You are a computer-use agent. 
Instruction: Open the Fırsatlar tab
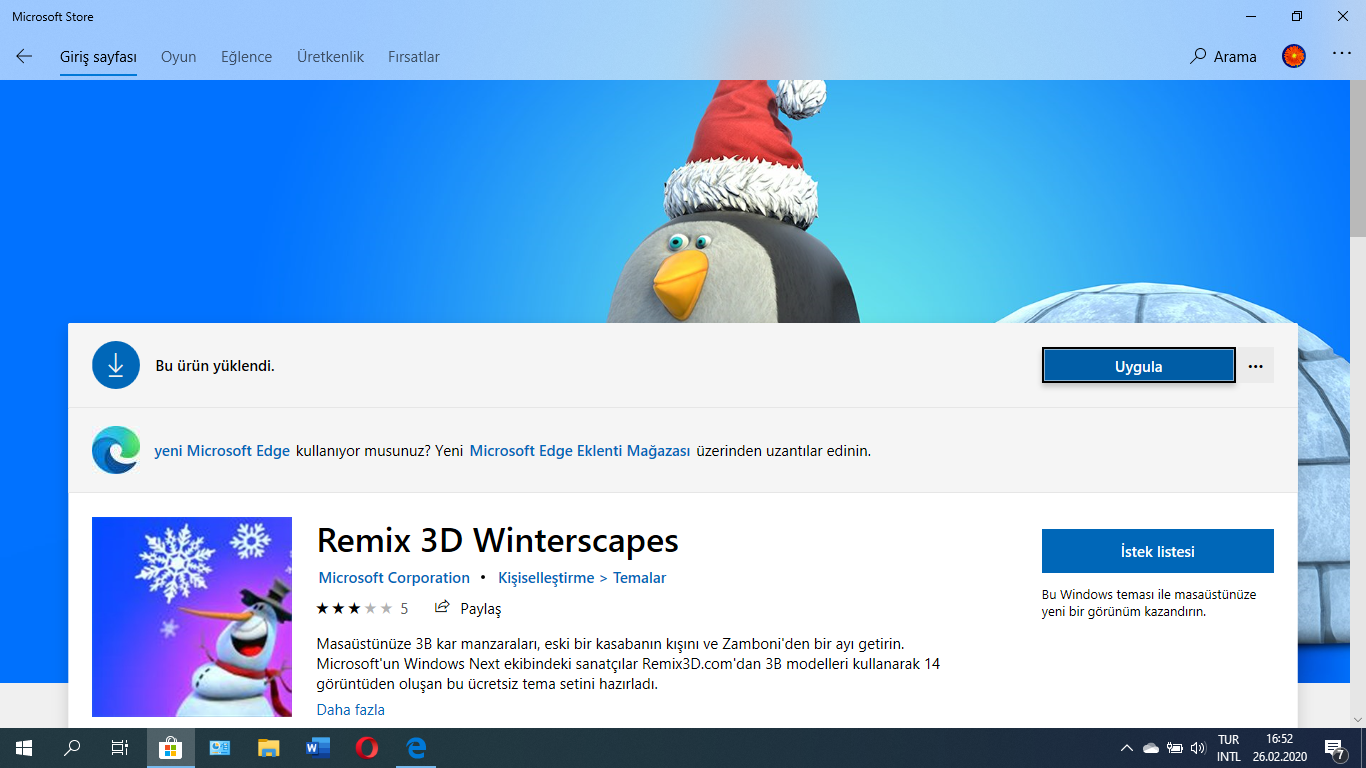click(414, 57)
